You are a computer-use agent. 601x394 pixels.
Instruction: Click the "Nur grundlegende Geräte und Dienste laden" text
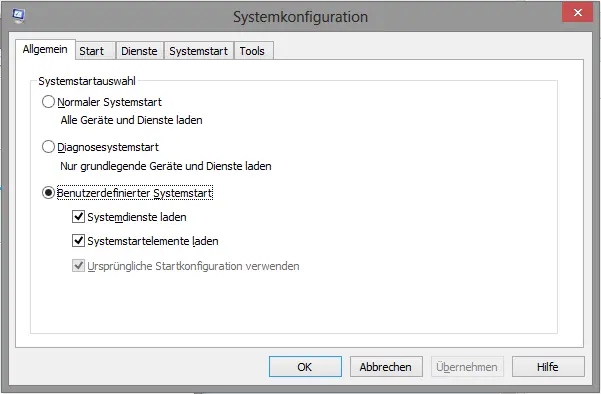coord(166,166)
